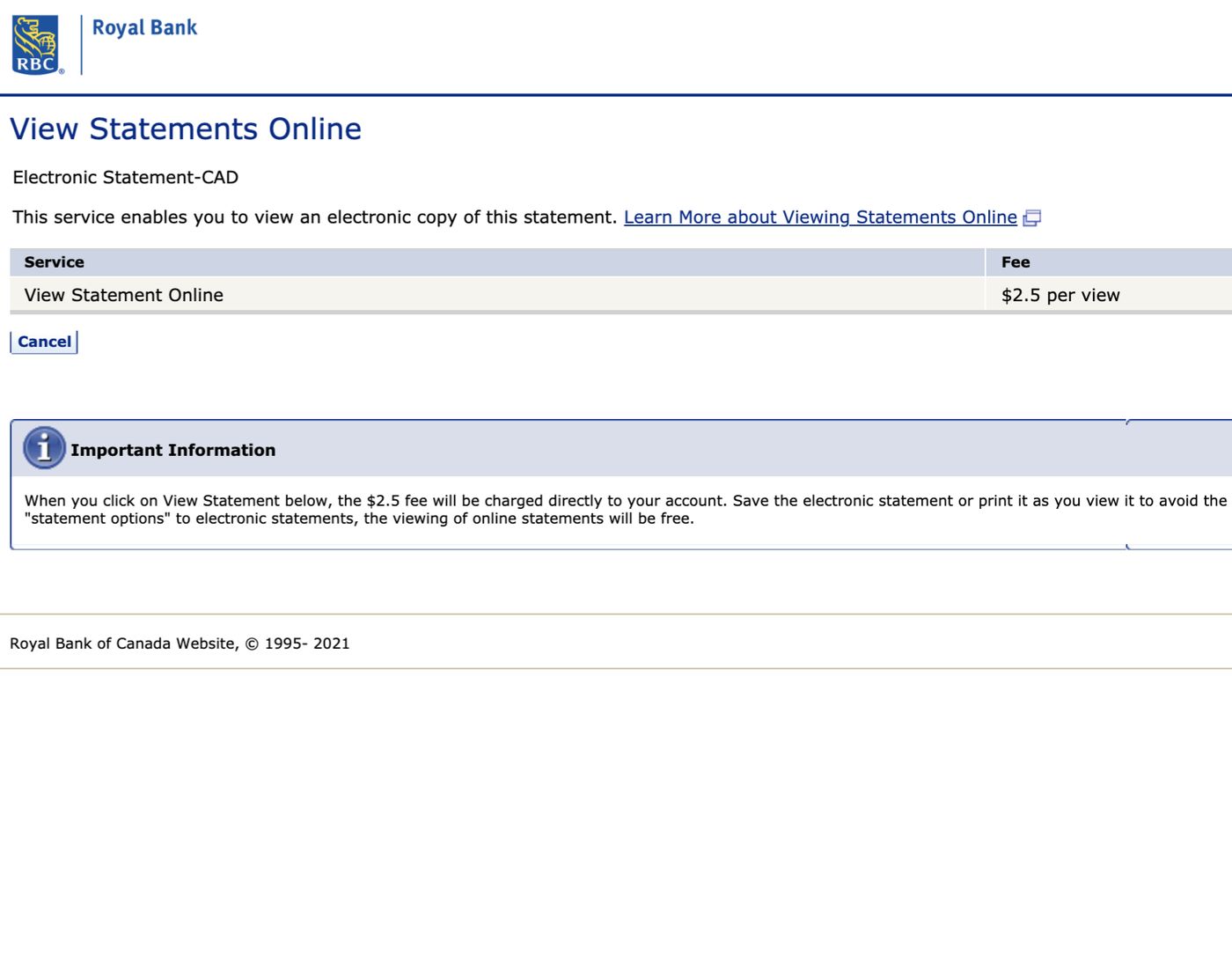The image size is (1232, 964).
Task: Cancel viewing the statement
Action: [x=44, y=342]
